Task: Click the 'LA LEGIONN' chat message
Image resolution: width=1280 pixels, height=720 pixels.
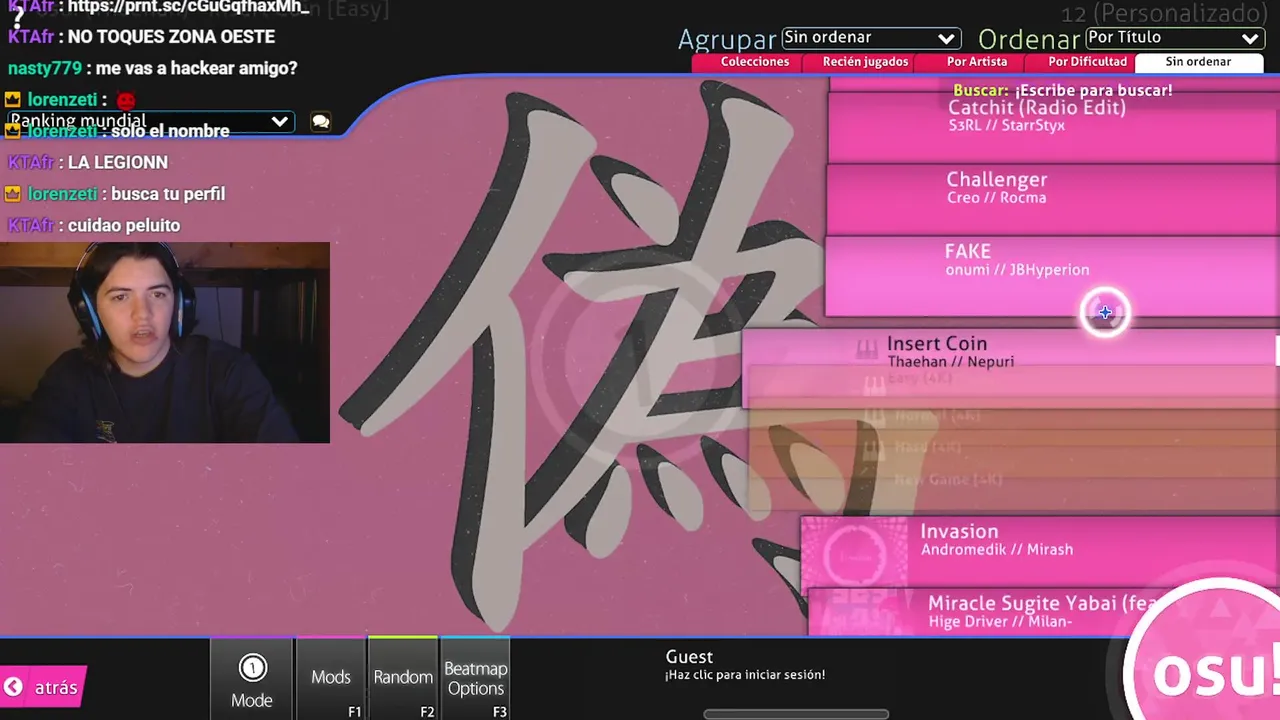Action: (x=118, y=162)
